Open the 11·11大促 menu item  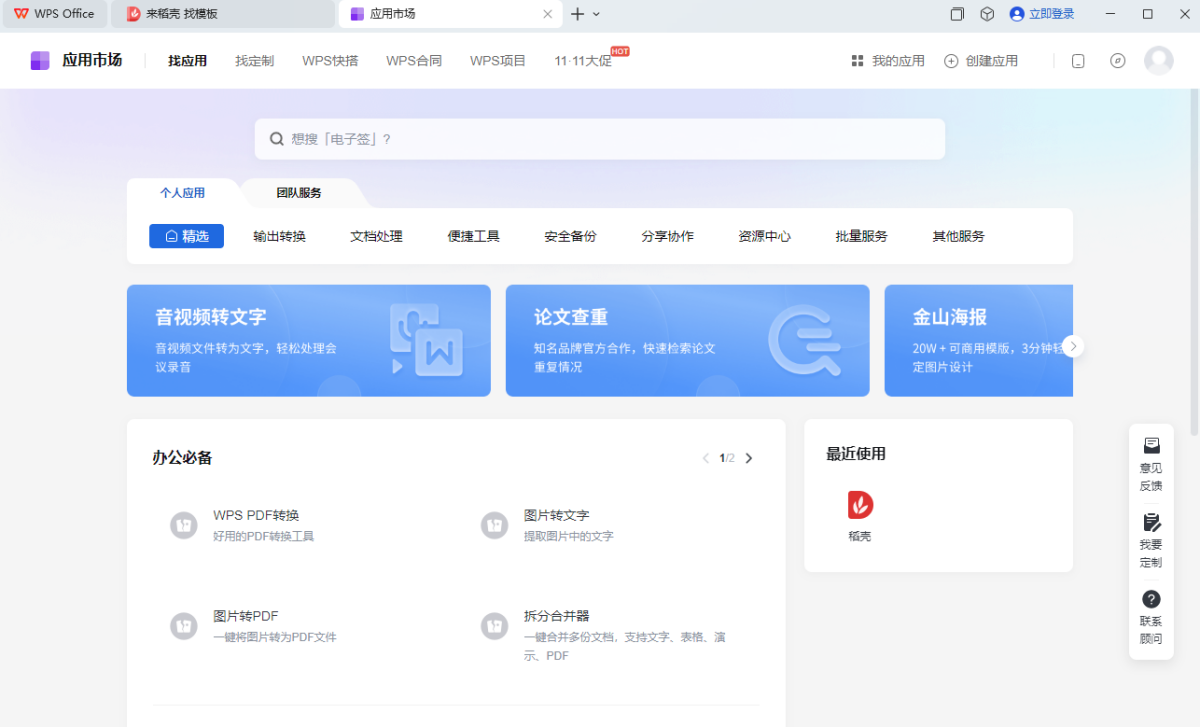583,61
